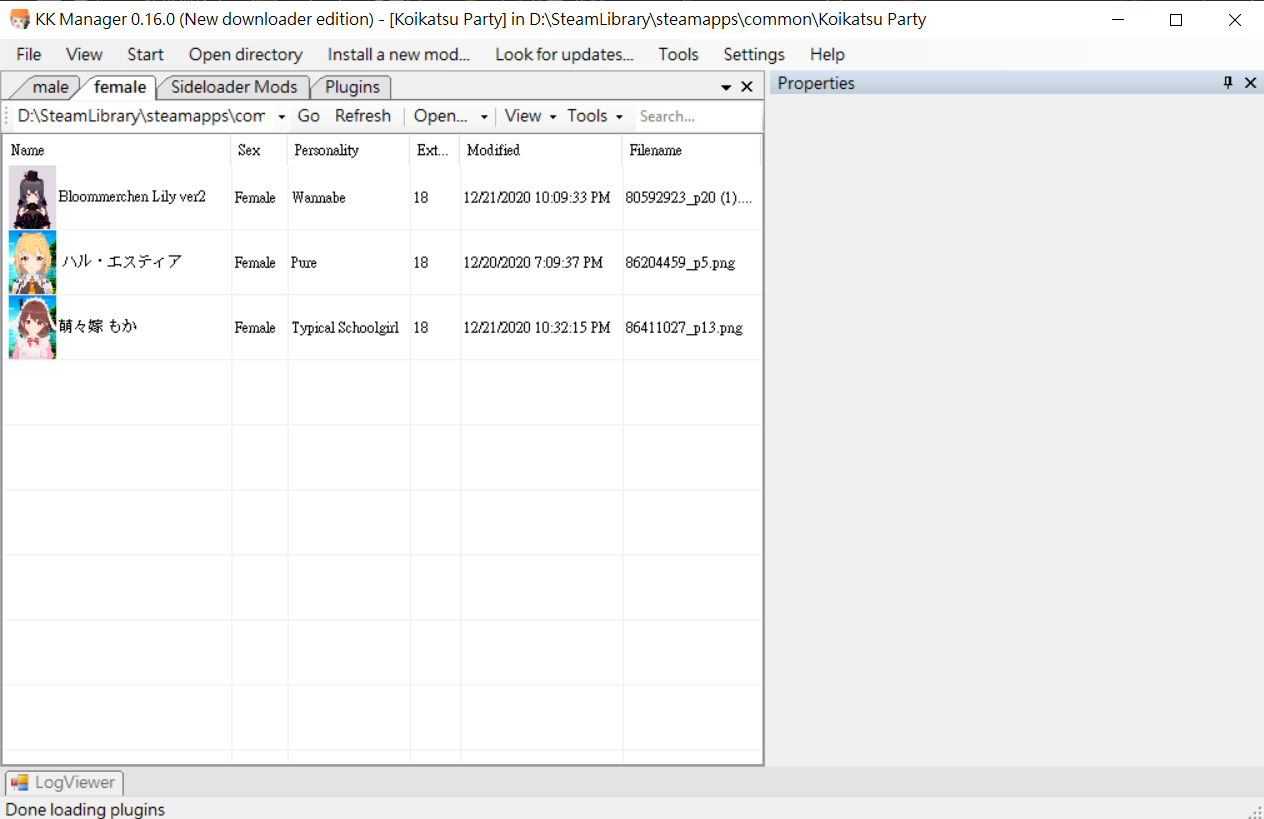Image resolution: width=1264 pixels, height=819 pixels.
Task: Expand the toolbar Tools dropdown
Action: (x=595, y=116)
